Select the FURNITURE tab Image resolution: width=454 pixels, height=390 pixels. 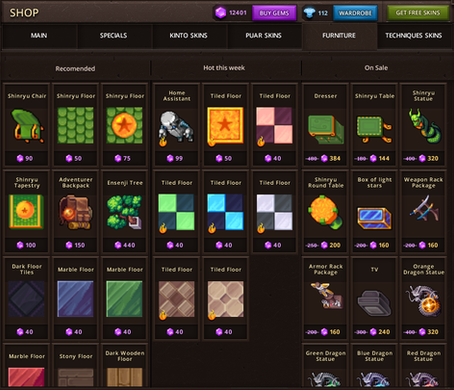pyautogui.click(x=339, y=36)
